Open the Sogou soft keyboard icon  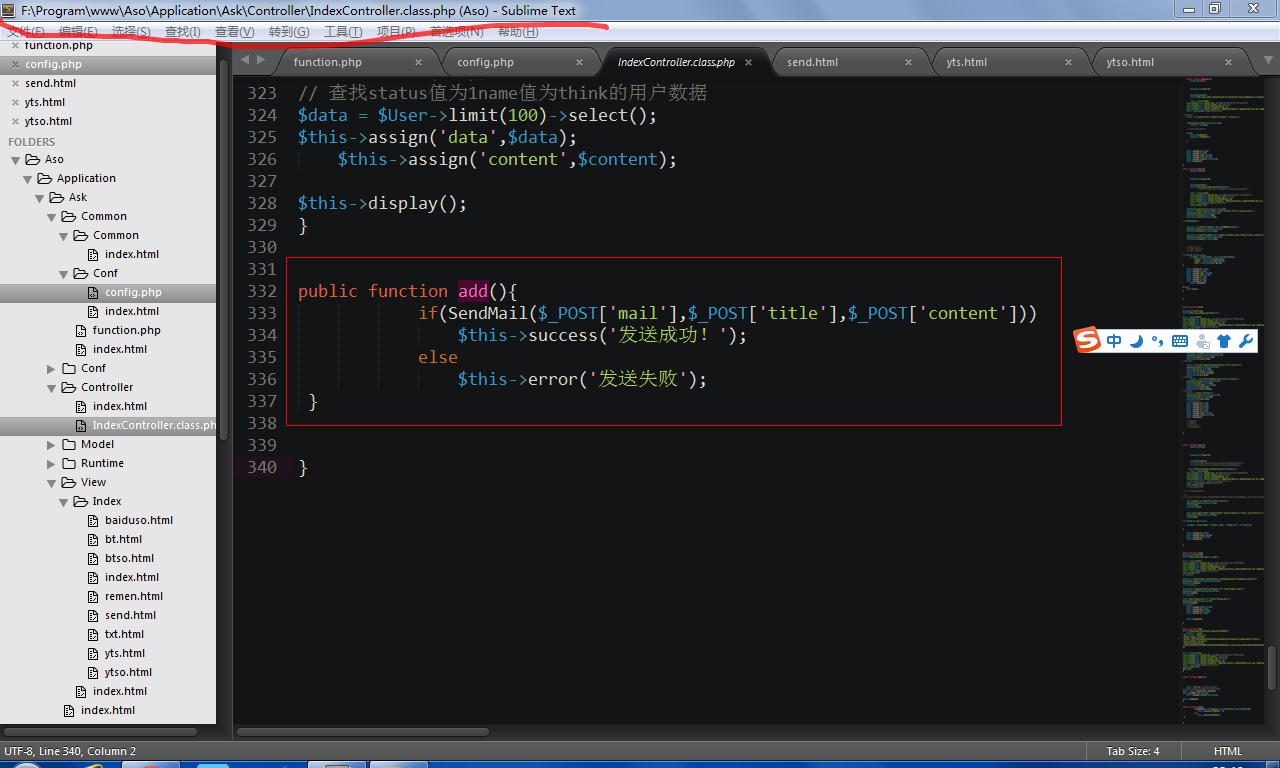[x=1180, y=341]
